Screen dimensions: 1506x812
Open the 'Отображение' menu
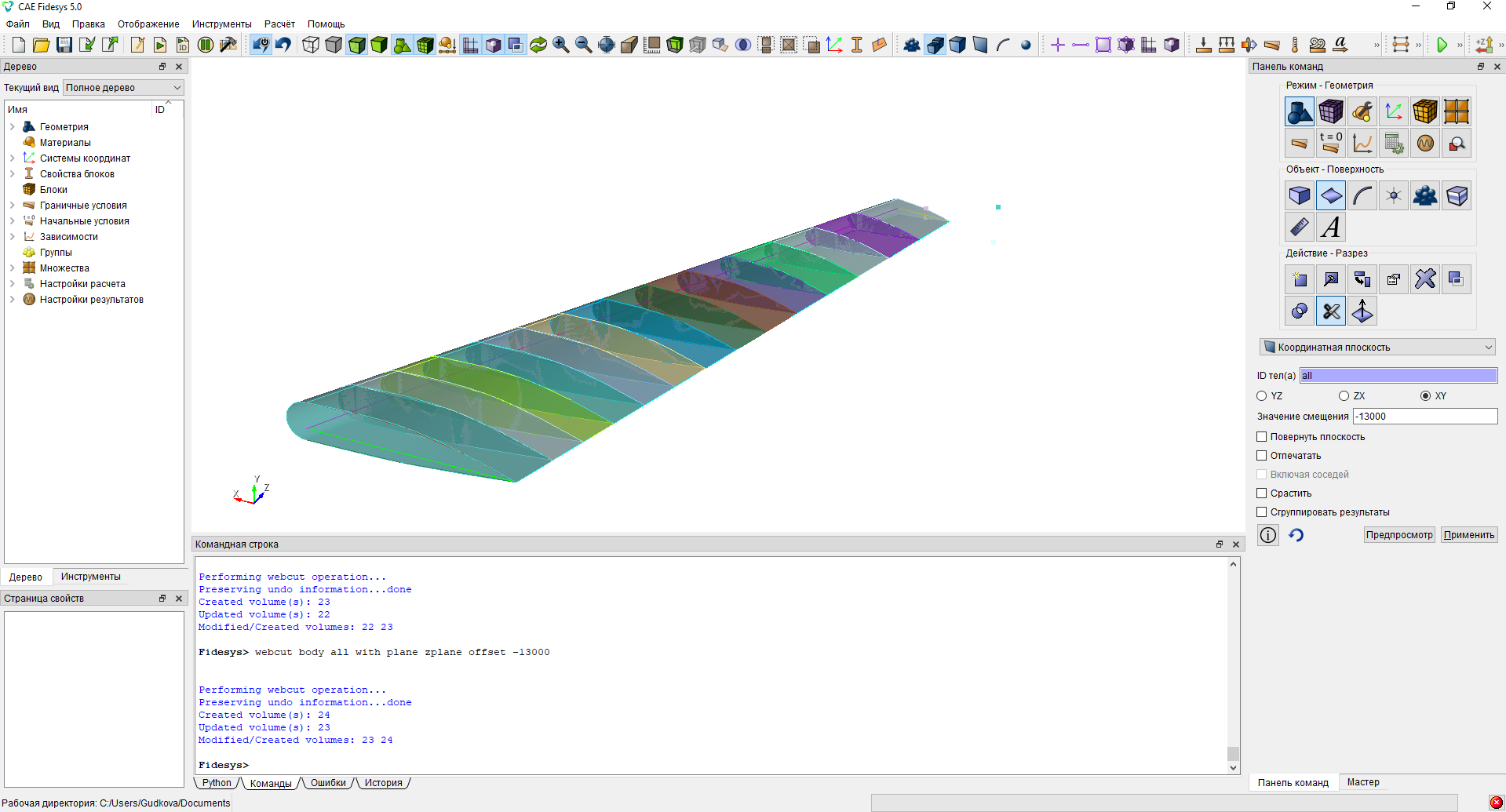tap(148, 24)
